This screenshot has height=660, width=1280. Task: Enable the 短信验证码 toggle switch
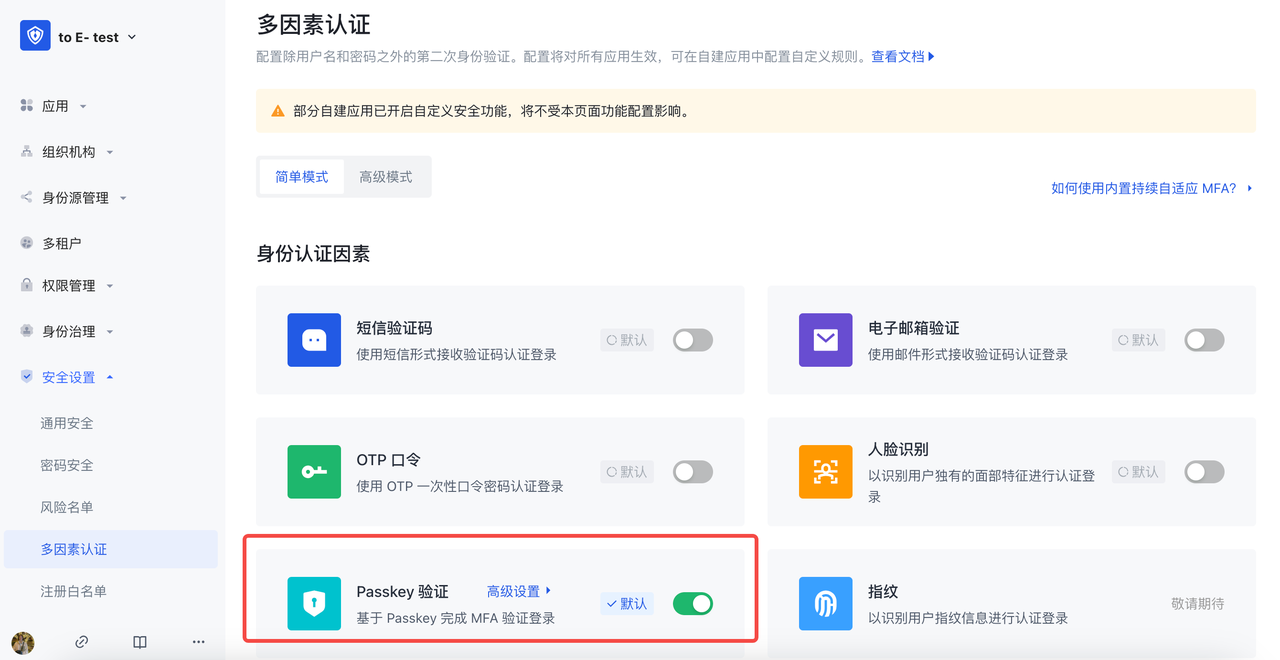click(x=692, y=340)
